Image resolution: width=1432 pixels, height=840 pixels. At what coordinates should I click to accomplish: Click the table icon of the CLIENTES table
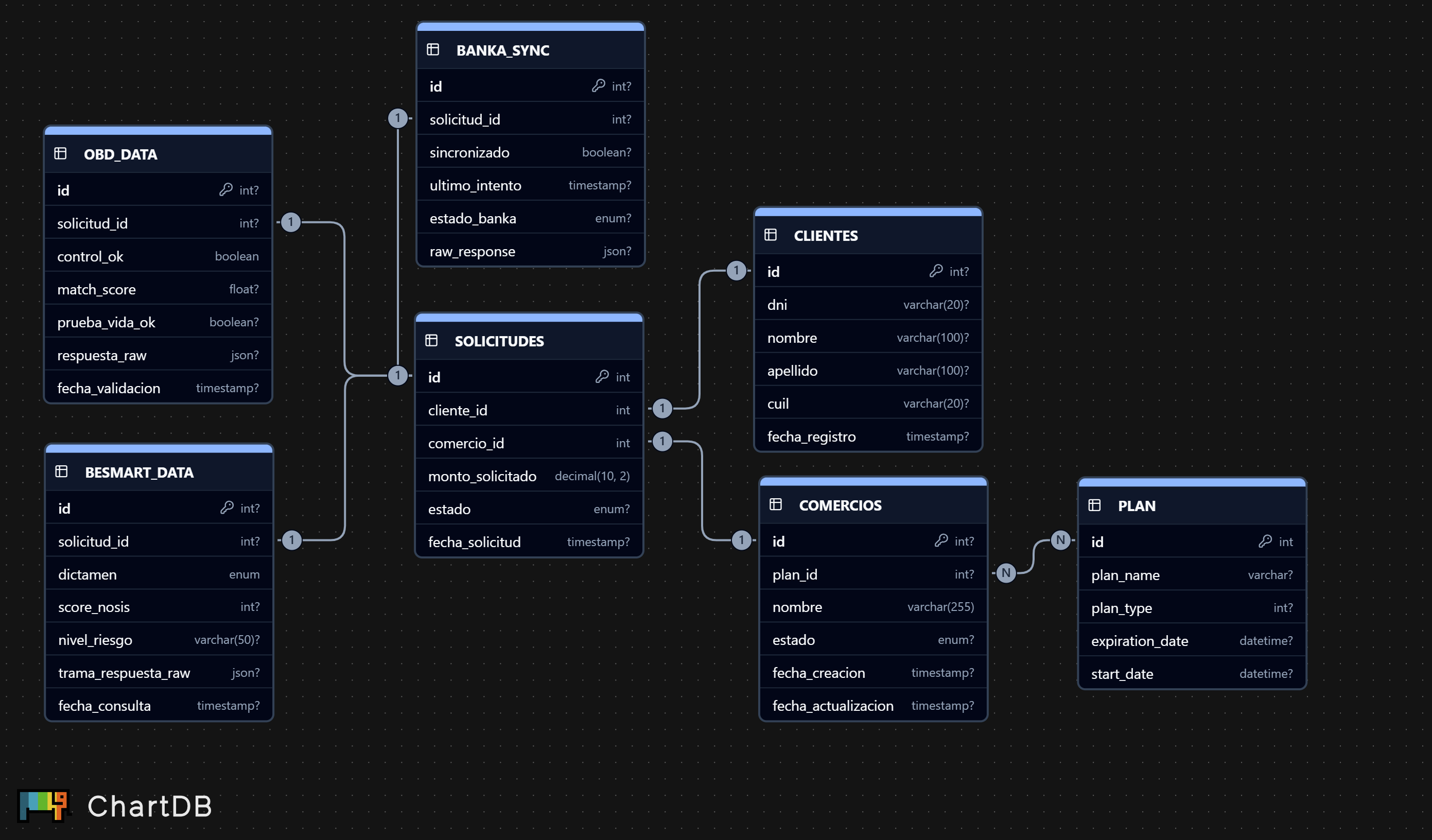coord(771,235)
